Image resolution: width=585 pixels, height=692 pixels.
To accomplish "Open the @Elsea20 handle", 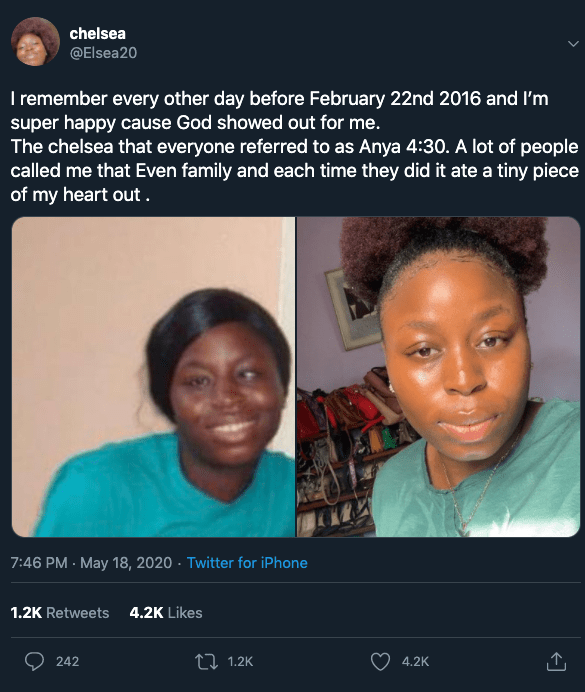I will click(x=103, y=53).
